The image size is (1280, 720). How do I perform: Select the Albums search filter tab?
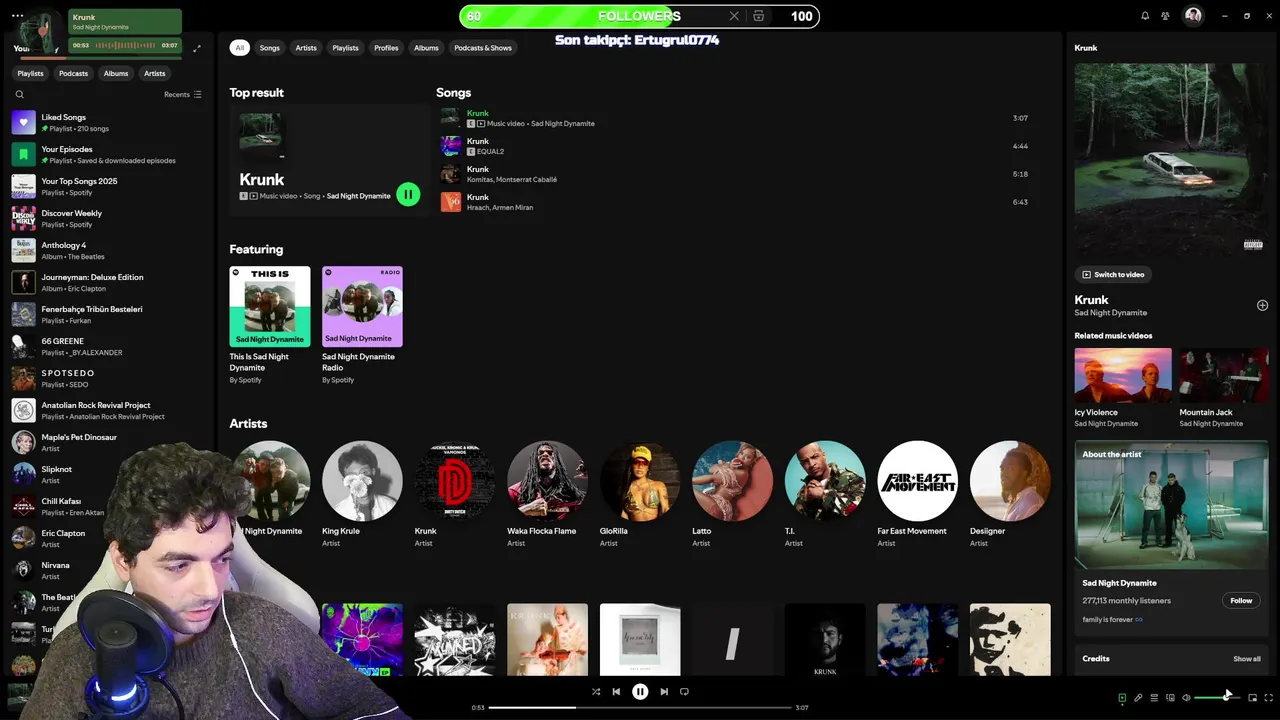pyautogui.click(x=426, y=48)
